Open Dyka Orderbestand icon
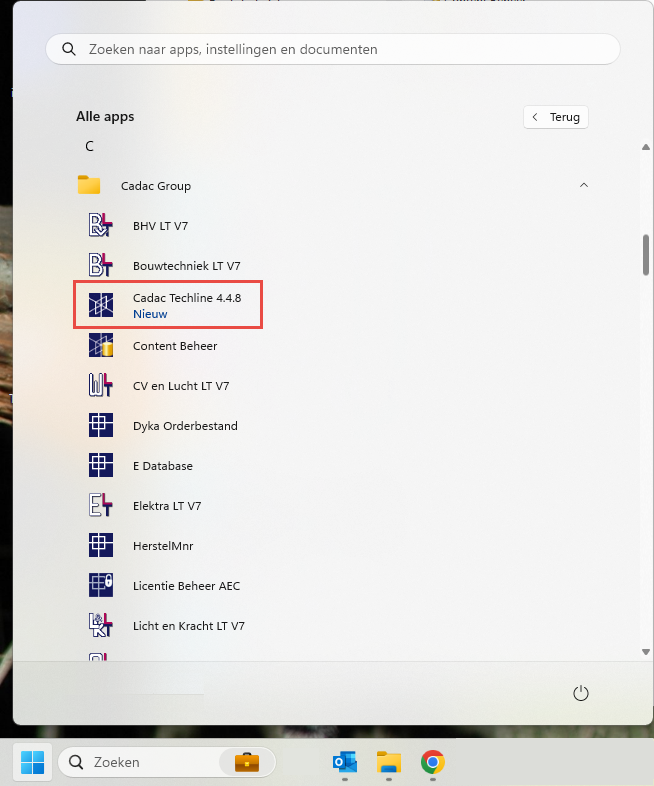Screen dimensions: 654x786 (101, 425)
